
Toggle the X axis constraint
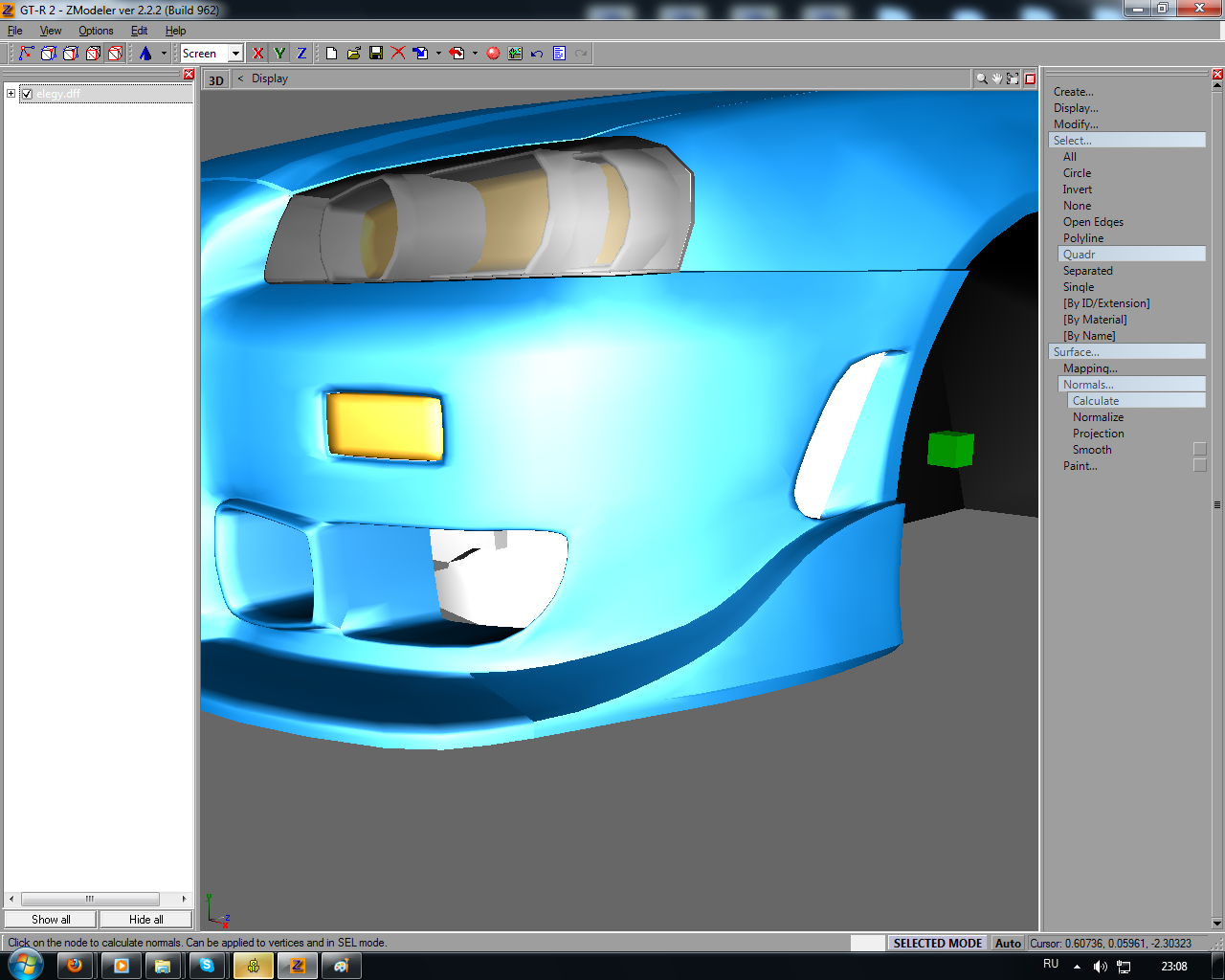click(x=257, y=54)
